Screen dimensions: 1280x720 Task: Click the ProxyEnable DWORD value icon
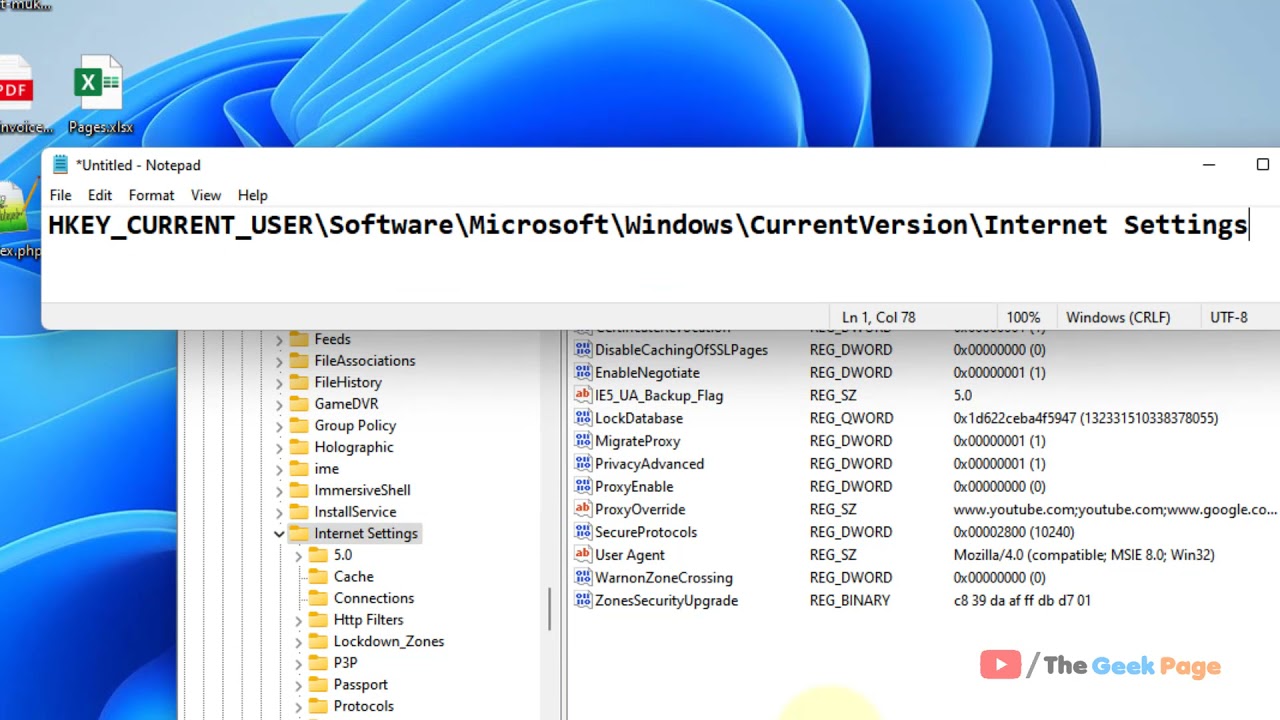583,486
